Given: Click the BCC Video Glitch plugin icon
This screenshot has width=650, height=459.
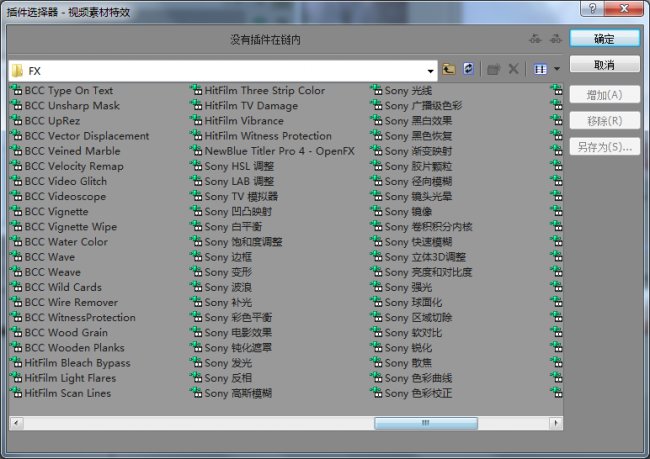Looking at the screenshot, I should click(16, 181).
